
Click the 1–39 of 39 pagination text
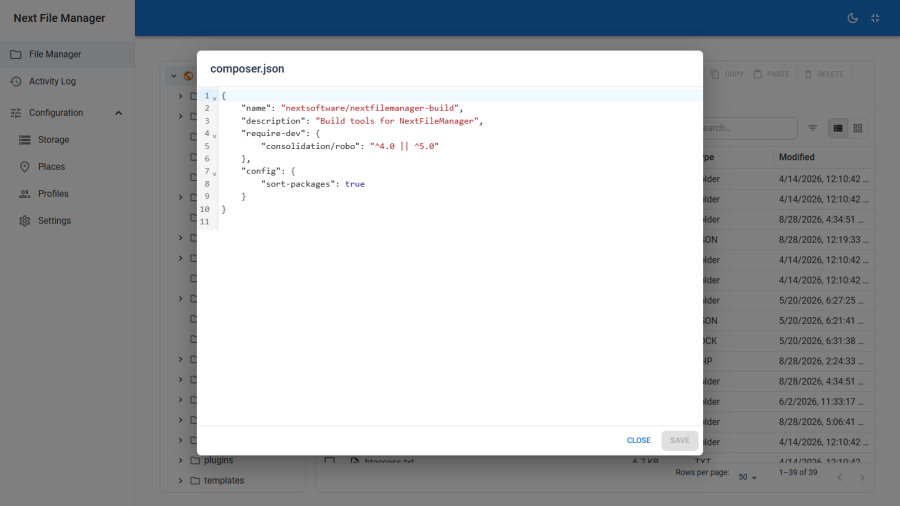click(798, 472)
